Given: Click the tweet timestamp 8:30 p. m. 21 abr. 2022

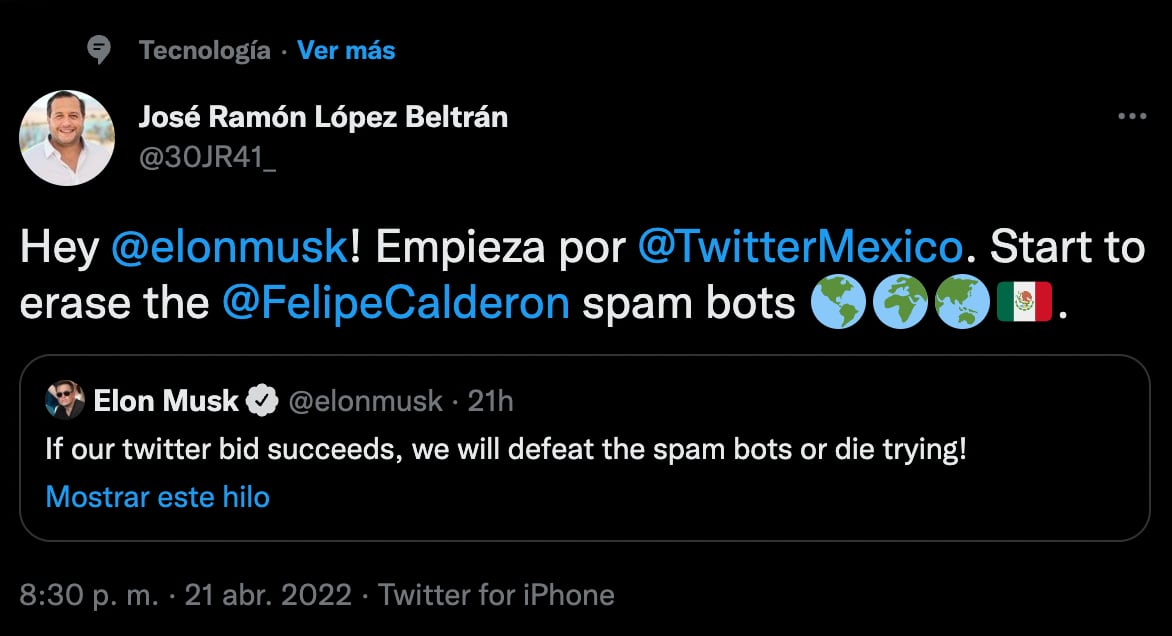Looking at the screenshot, I should click(186, 596).
